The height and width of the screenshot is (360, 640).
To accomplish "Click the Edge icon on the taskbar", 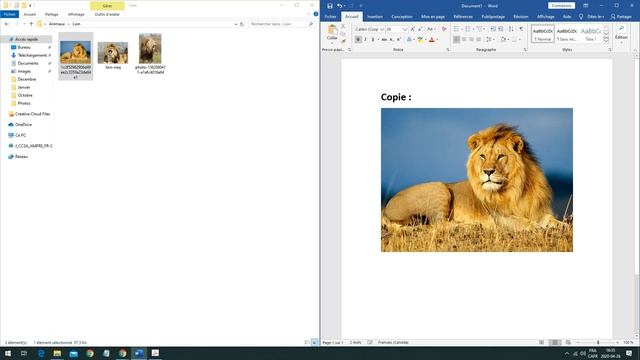I will [x=41, y=353].
